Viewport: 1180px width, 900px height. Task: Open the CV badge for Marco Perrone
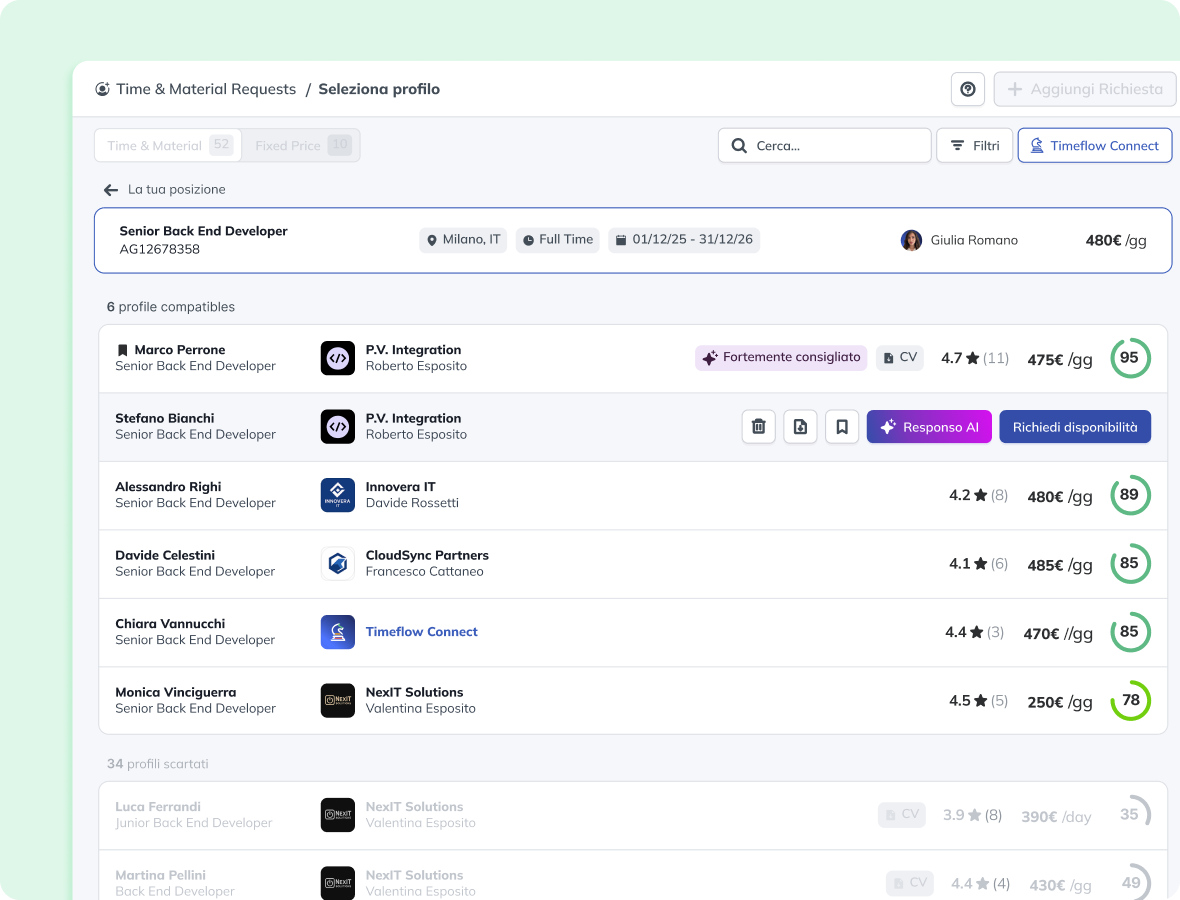pyautogui.click(x=900, y=358)
